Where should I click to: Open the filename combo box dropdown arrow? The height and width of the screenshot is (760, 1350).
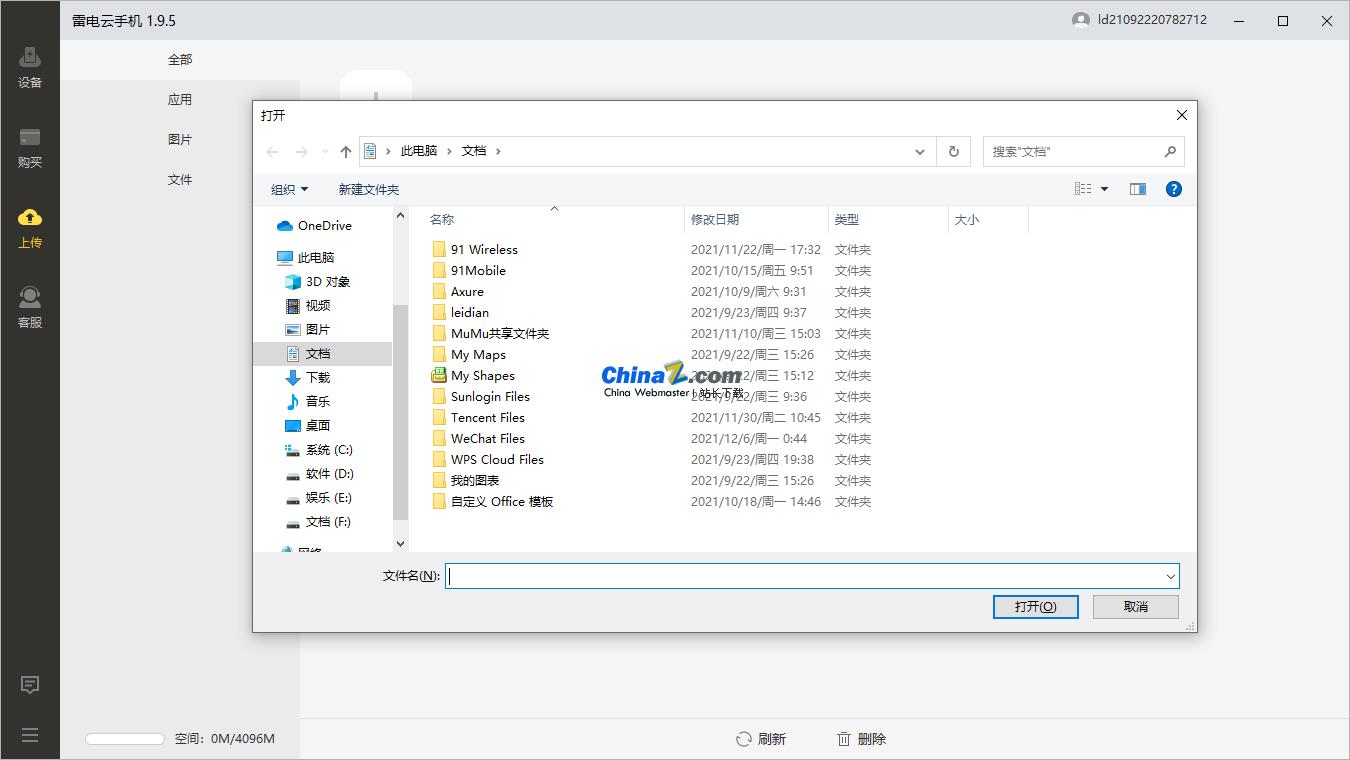click(x=1170, y=576)
